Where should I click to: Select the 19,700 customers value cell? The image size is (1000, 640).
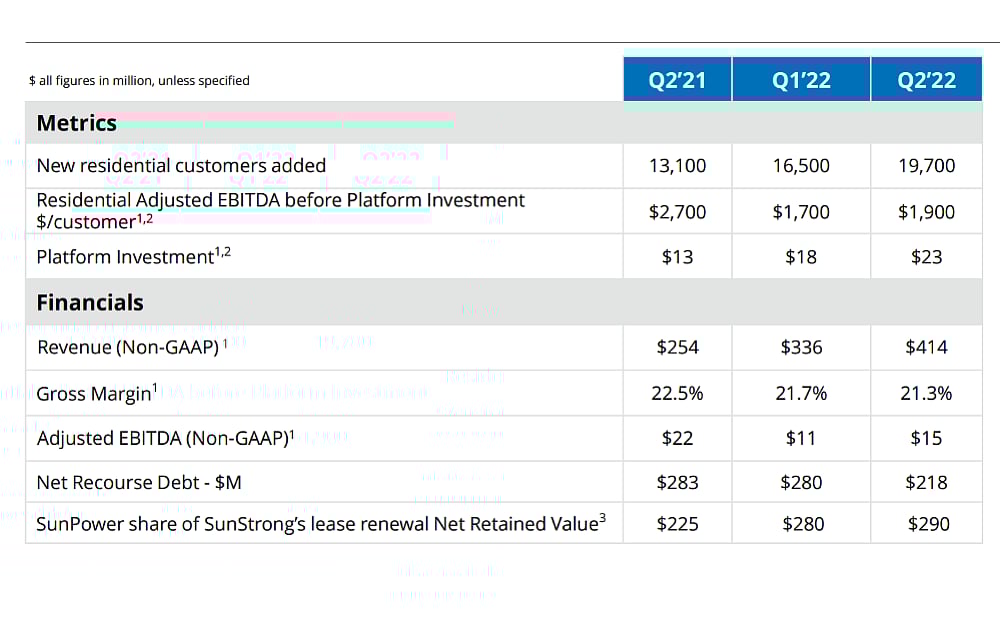tap(926, 166)
